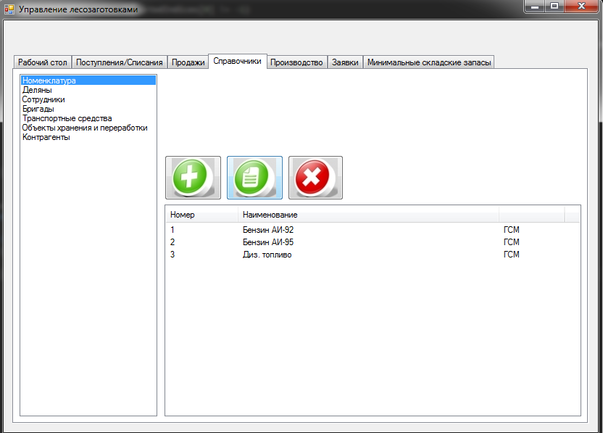Screen dimensions: 603x433
Task: Click ГСМ cell in Бензин АИ-95 row
Action: click(511, 242)
